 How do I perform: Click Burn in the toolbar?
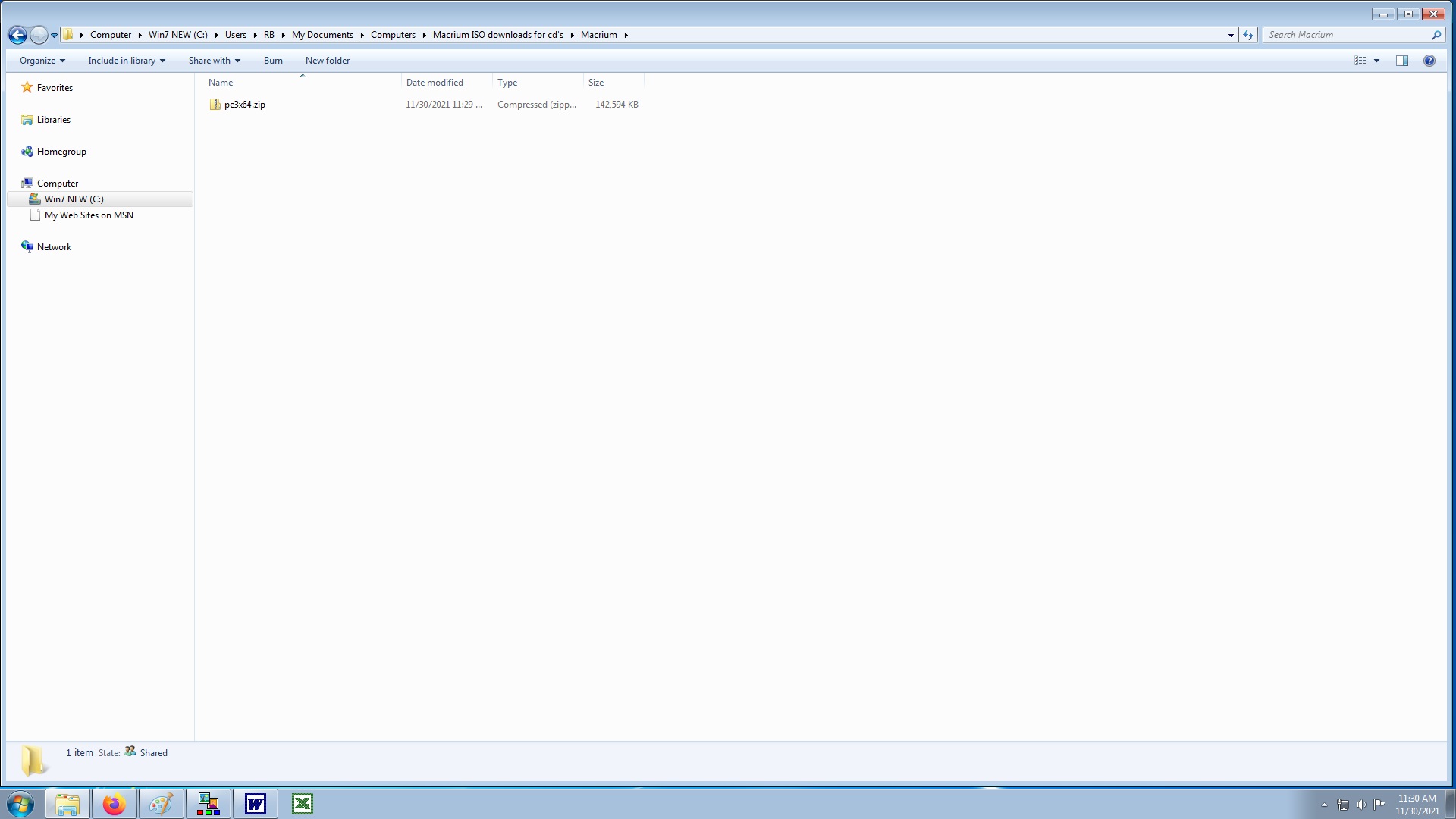point(273,61)
